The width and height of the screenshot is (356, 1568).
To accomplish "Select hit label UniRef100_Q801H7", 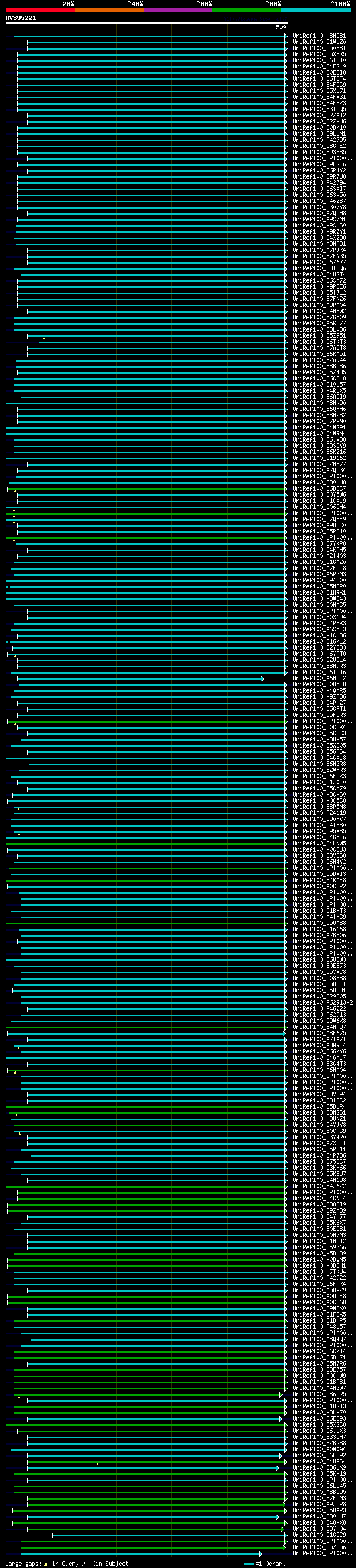I will pos(319,1517).
